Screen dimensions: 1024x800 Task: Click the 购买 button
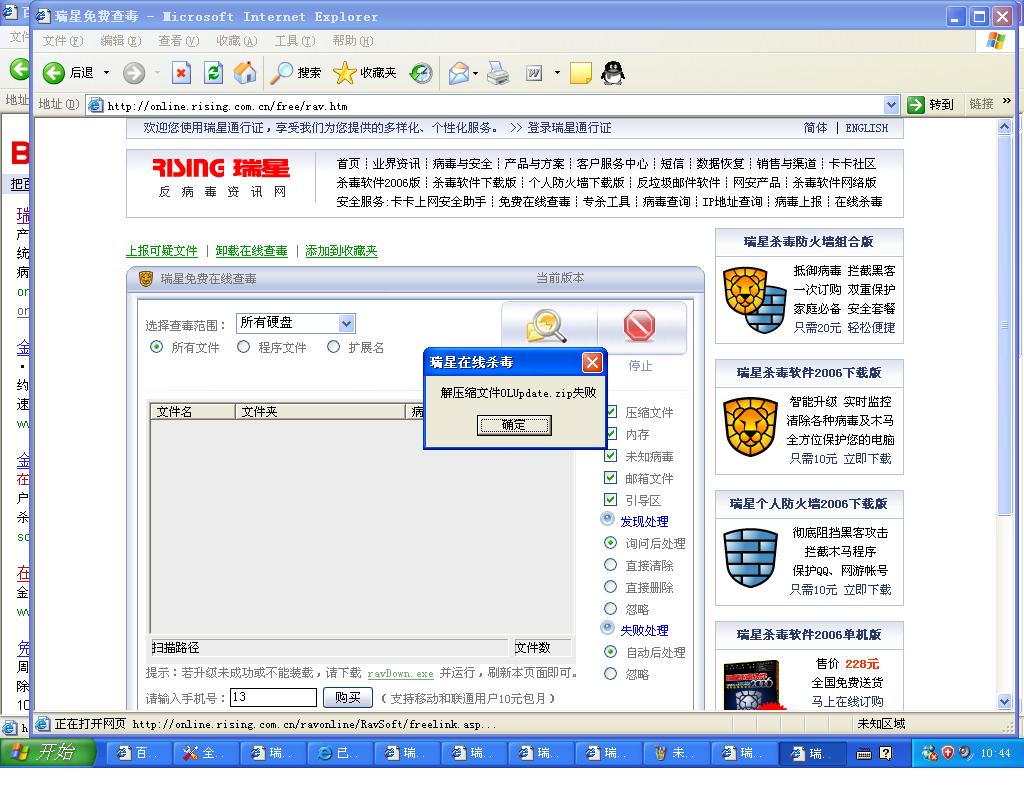click(348, 697)
